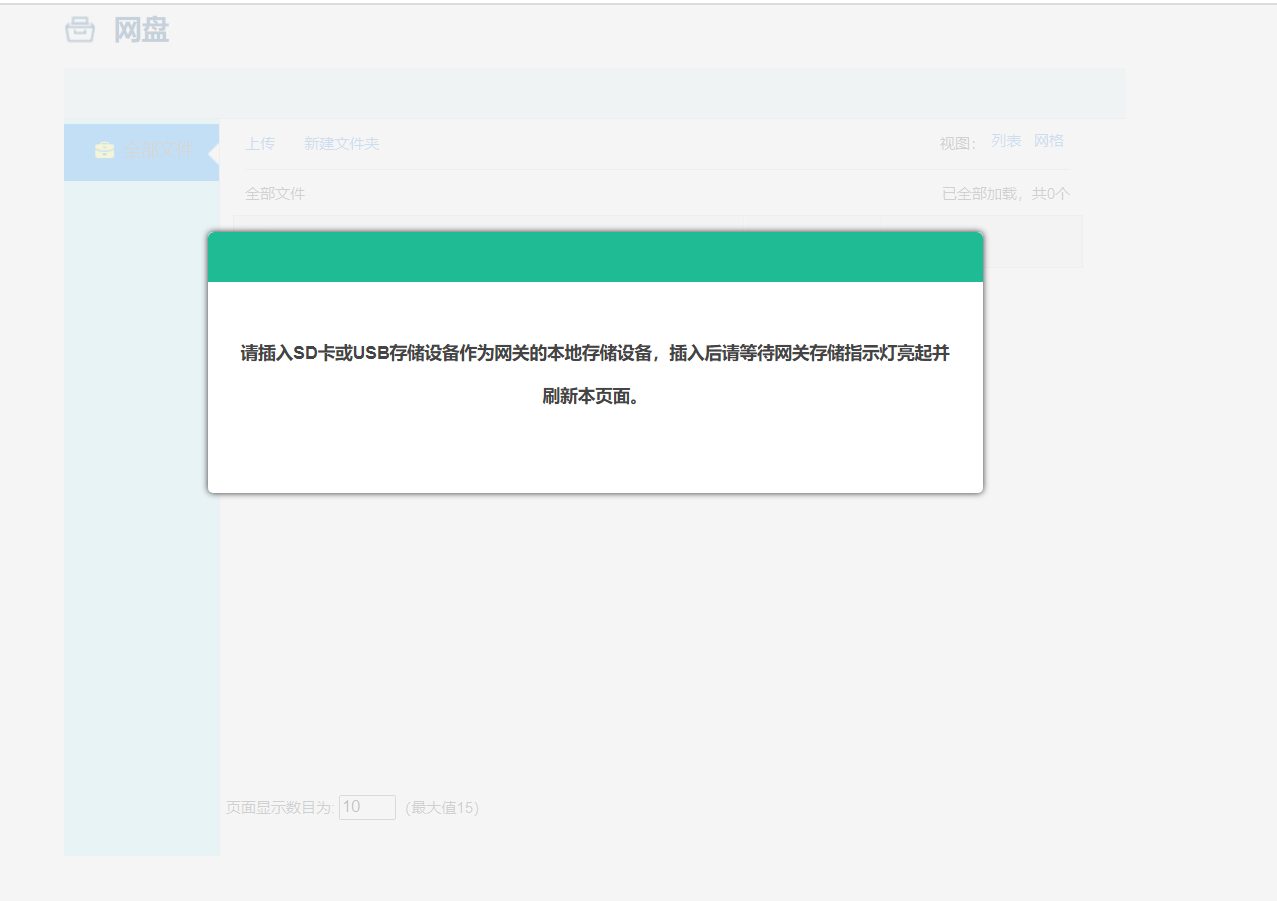Switch view to 列表

click(1006, 141)
